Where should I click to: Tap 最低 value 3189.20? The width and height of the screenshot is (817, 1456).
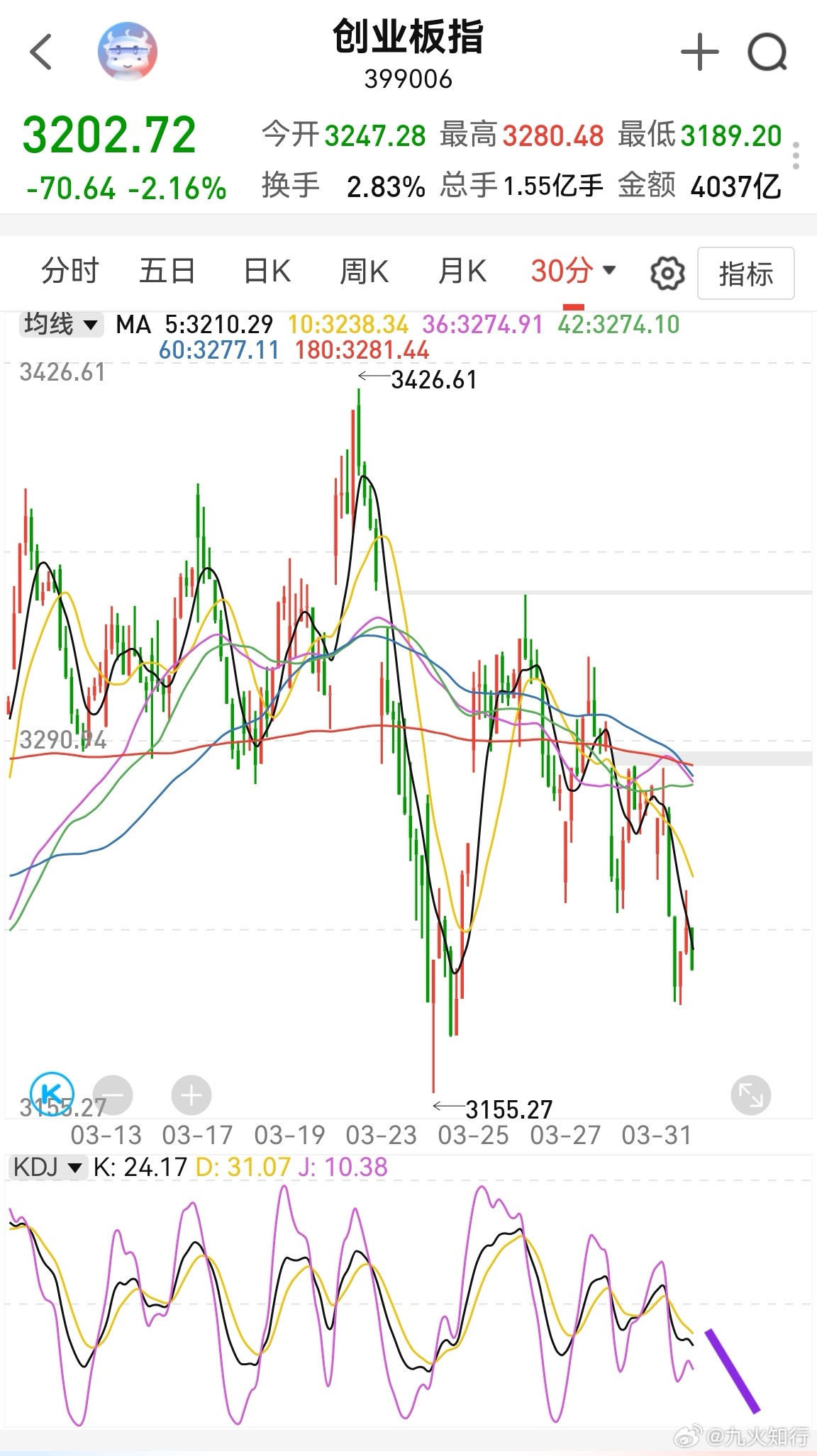[x=730, y=136]
